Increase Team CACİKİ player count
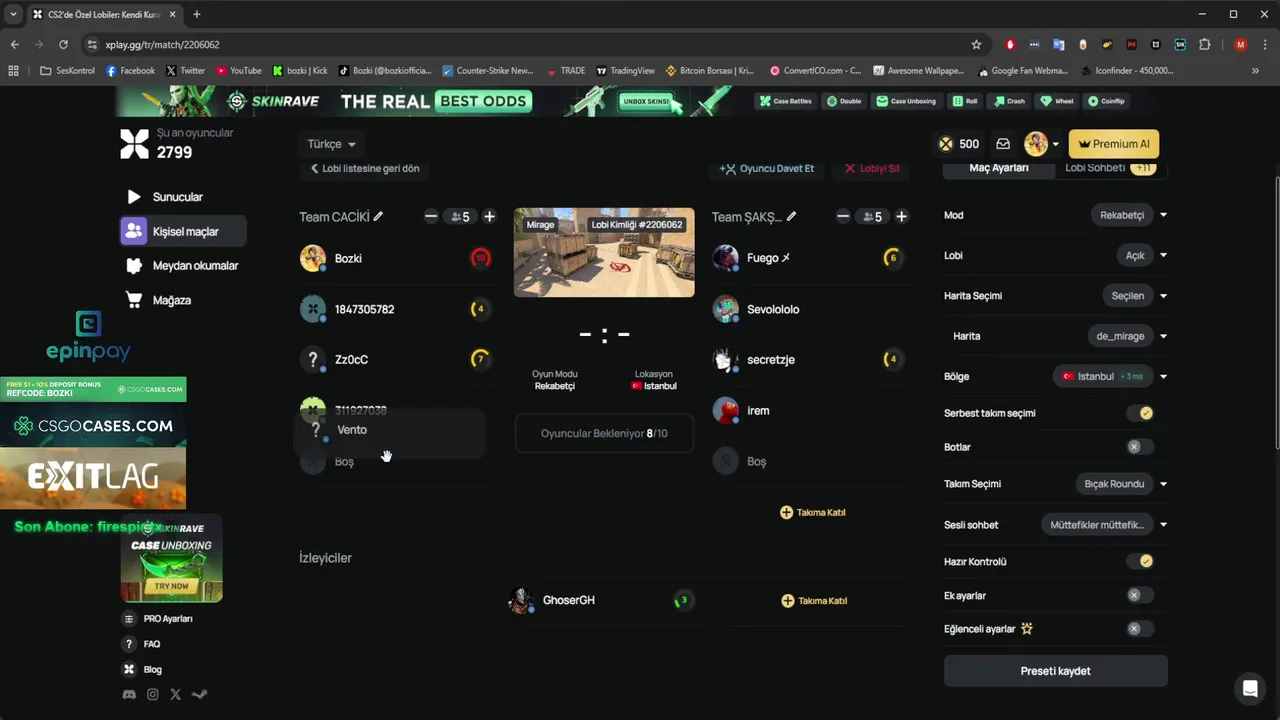Screen dimensions: 1280x720 [x=489, y=216]
